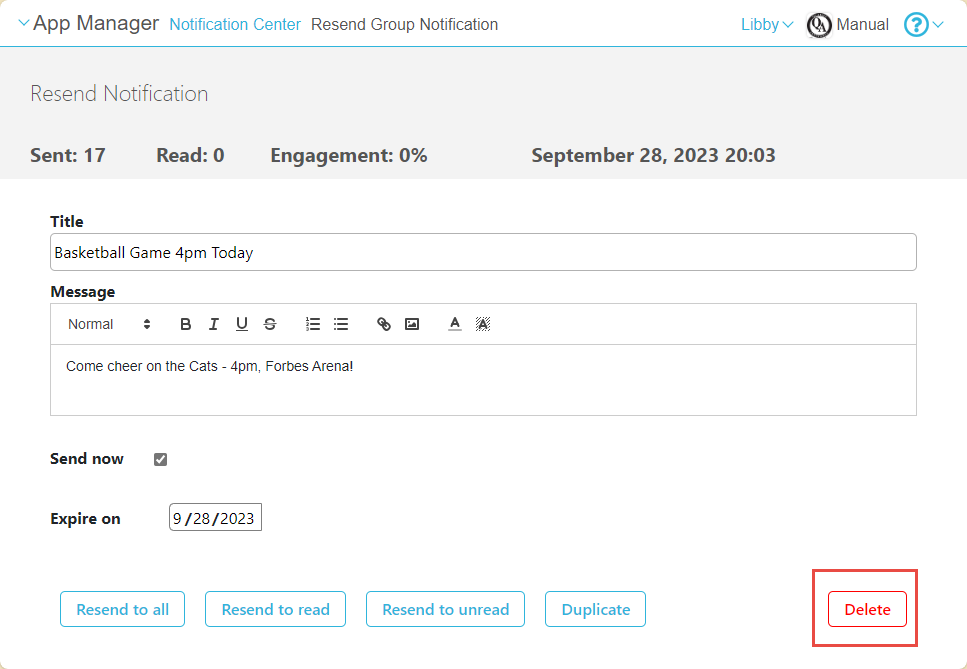Uncheck the Send now checkbox

coord(160,460)
